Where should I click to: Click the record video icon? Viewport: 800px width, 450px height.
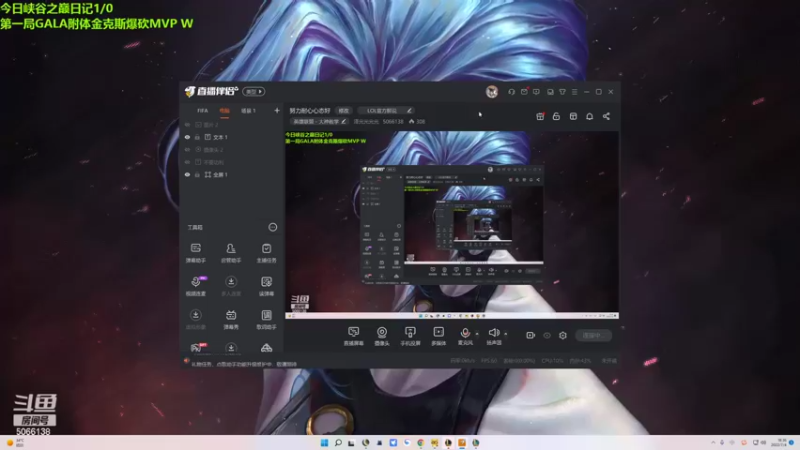point(530,335)
